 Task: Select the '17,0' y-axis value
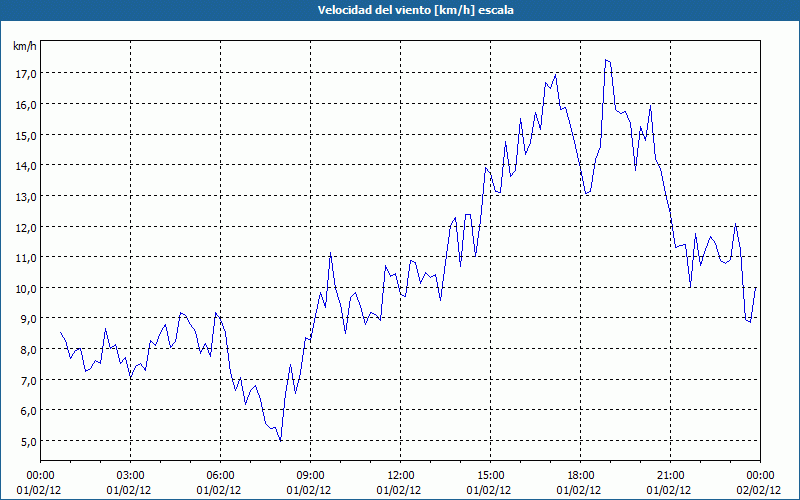(x=26, y=73)
